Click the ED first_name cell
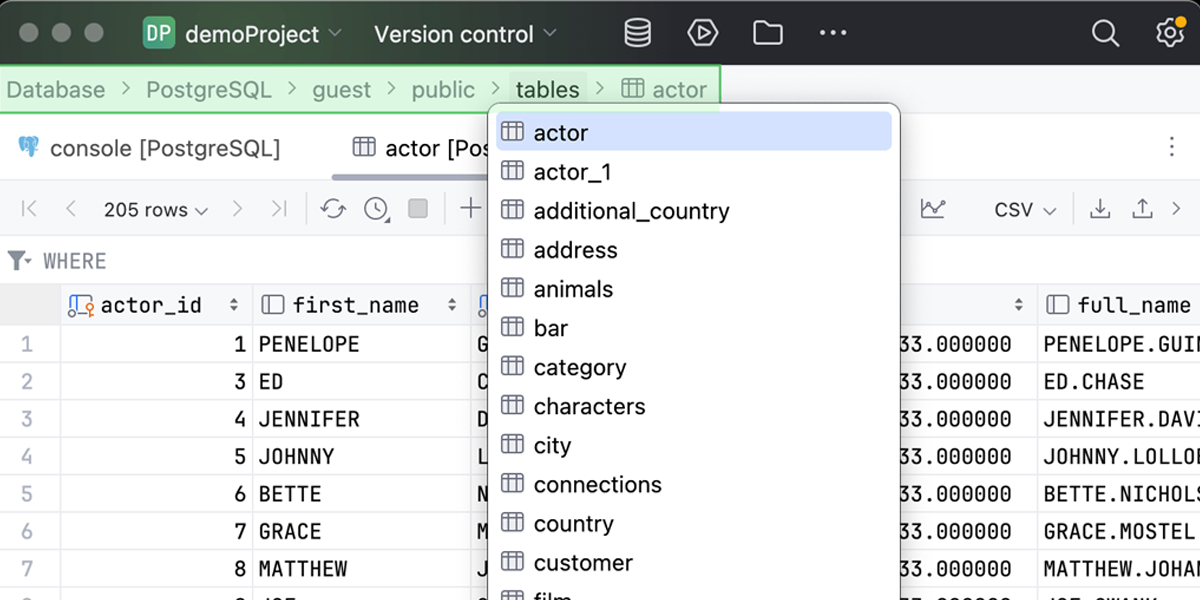 (x=362, y=381)
